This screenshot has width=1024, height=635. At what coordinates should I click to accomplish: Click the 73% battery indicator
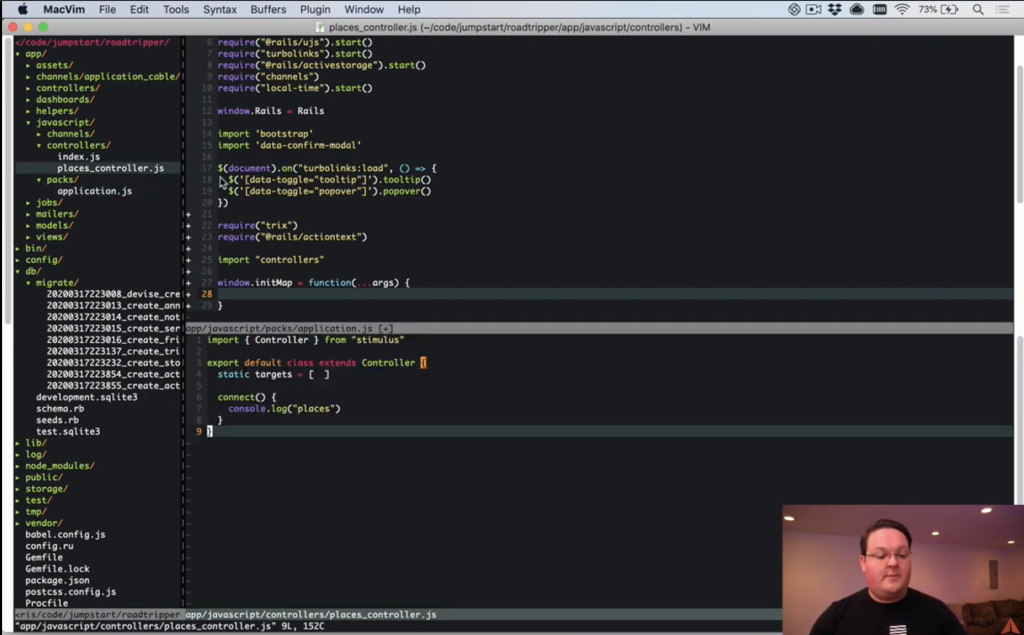(928, 9)
